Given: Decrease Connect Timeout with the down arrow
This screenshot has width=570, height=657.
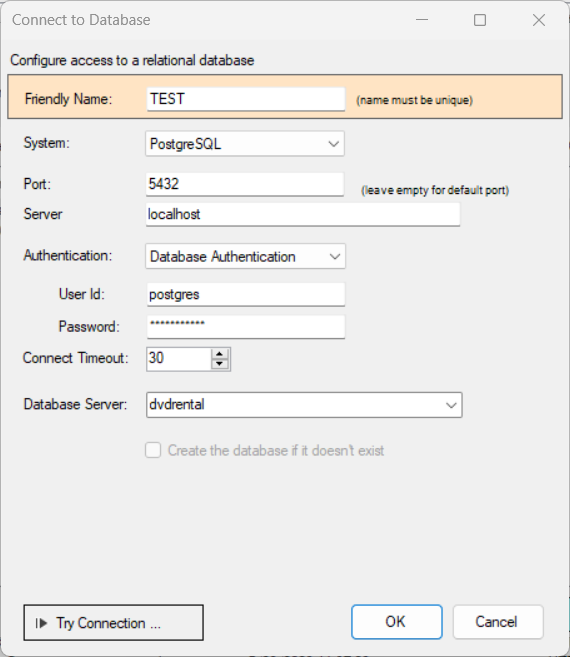Looking at the screenshot, I should click(220, 364).
